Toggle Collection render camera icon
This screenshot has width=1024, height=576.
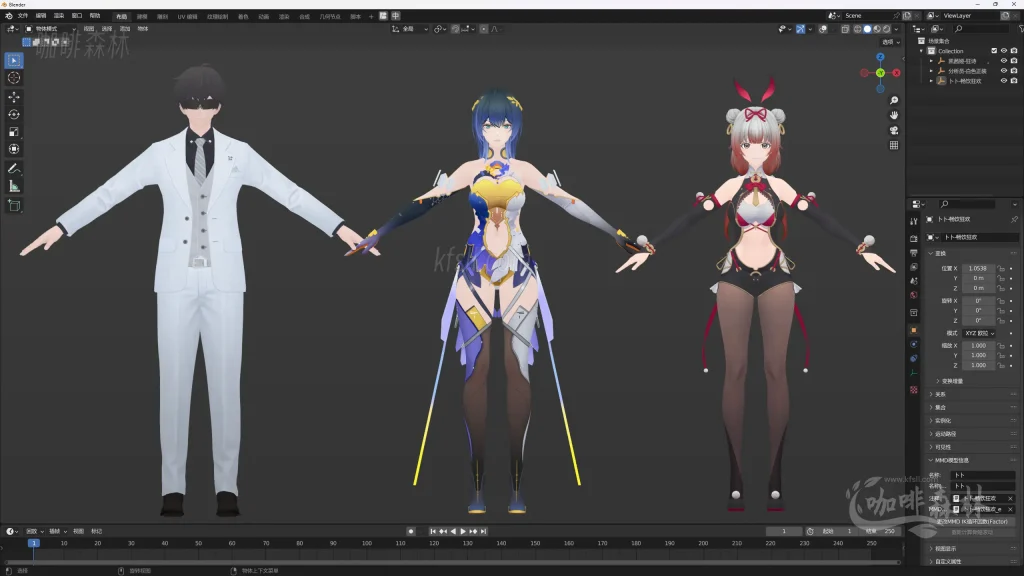[1014, 51]
